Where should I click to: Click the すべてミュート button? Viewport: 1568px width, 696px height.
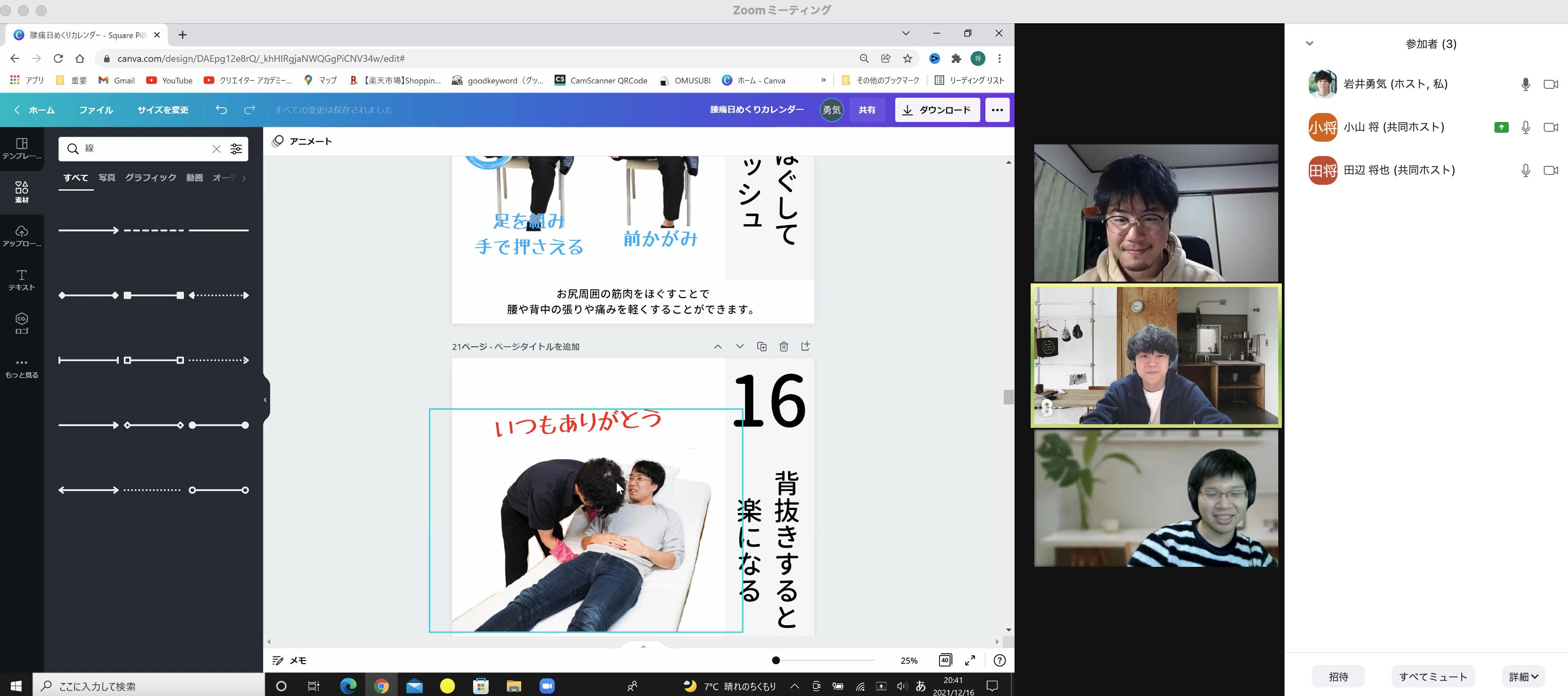click(x=1433, y=677)
